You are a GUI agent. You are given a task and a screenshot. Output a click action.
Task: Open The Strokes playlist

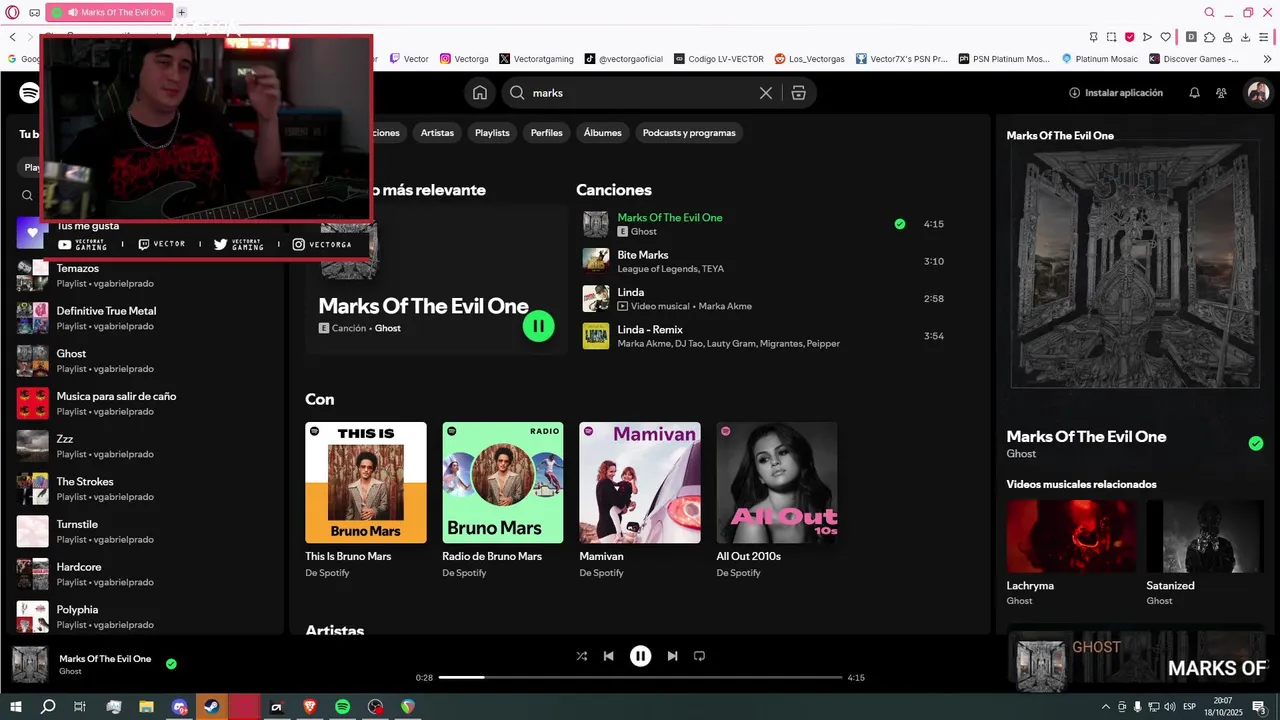tap(145, 489)
